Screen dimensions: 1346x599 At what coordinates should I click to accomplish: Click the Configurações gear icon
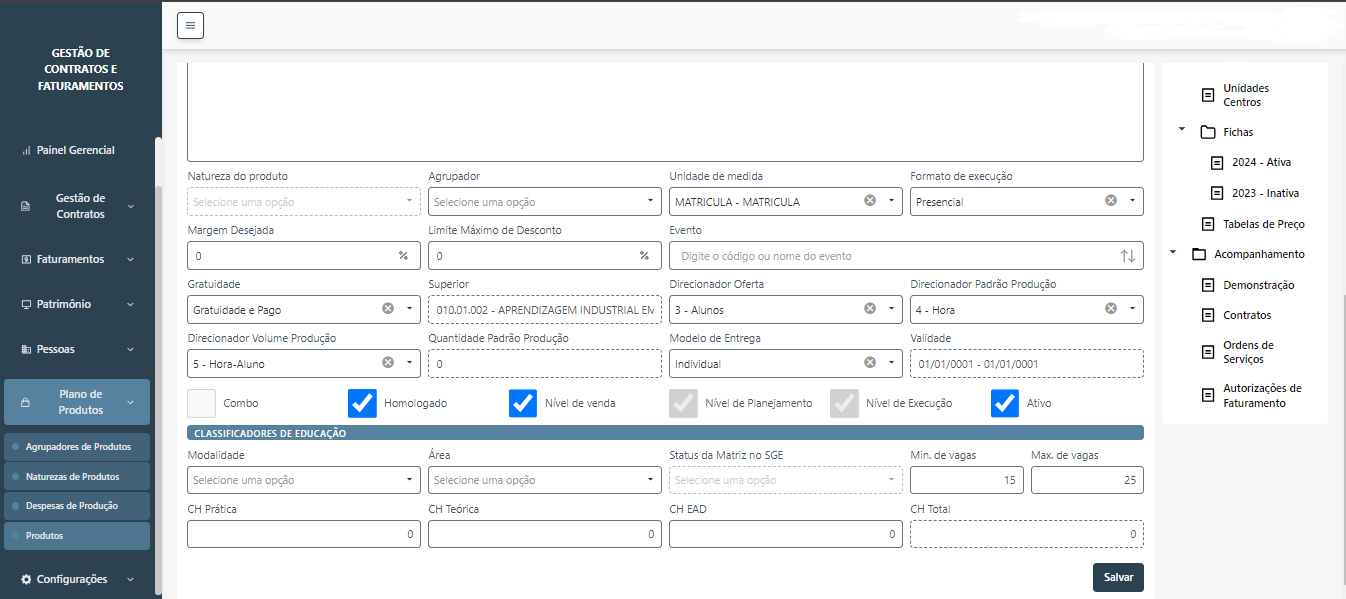click(x=26, y=579)
